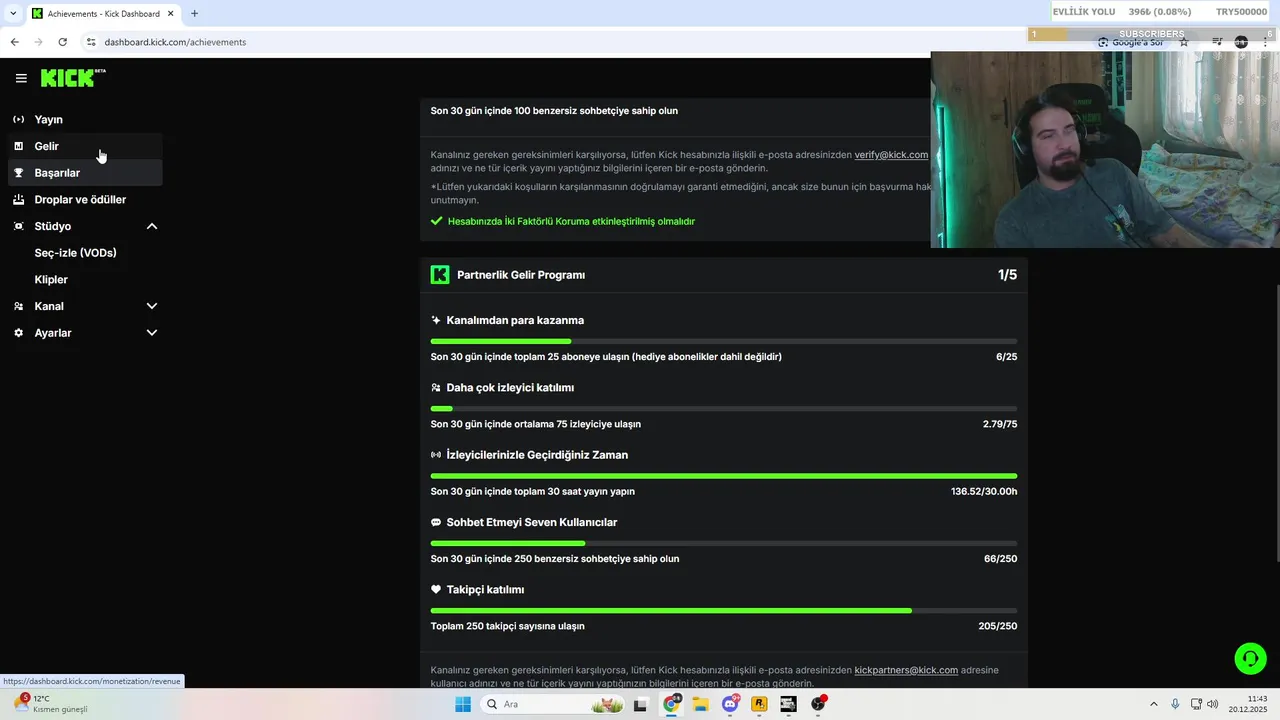The width and height of the screenshot is (1280, 720).
Task: Open the Yayın section in the sidebar
Action: [86, 119]
